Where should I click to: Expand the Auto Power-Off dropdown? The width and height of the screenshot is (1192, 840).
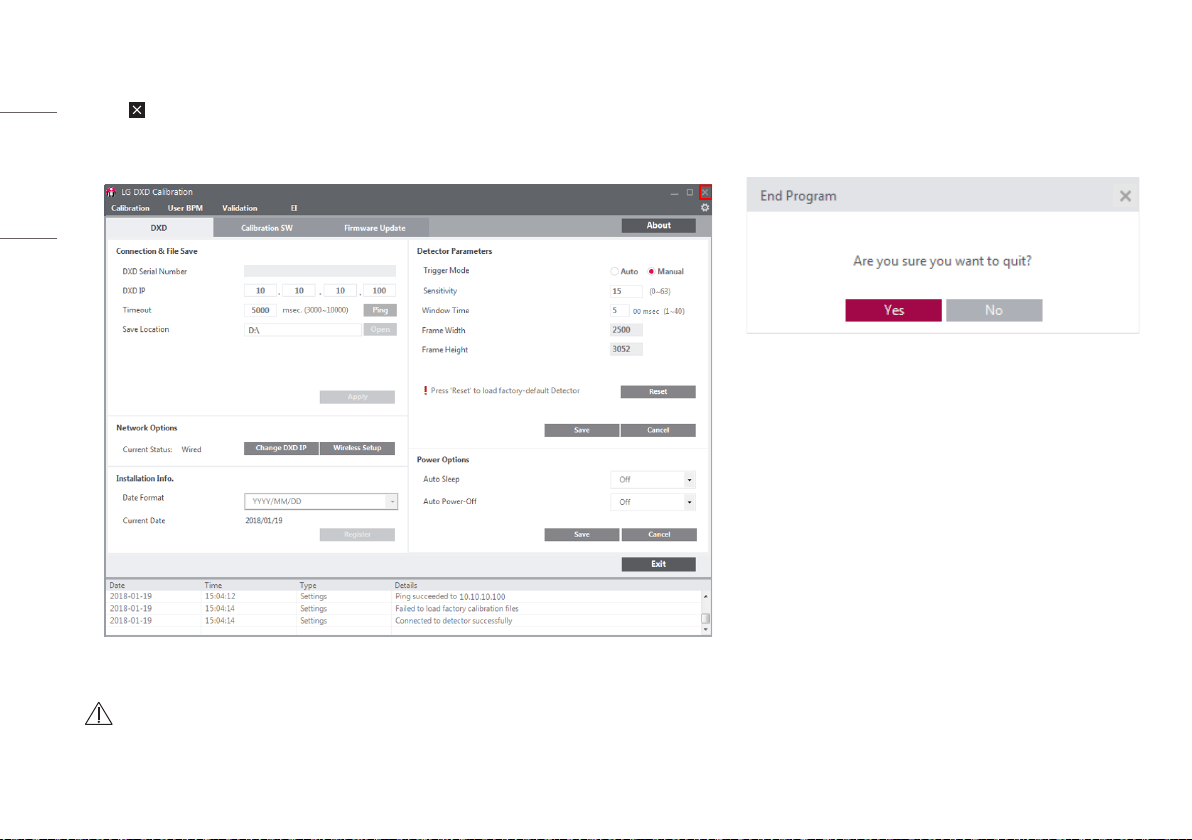pyautogui.click(x=690, y=502)
